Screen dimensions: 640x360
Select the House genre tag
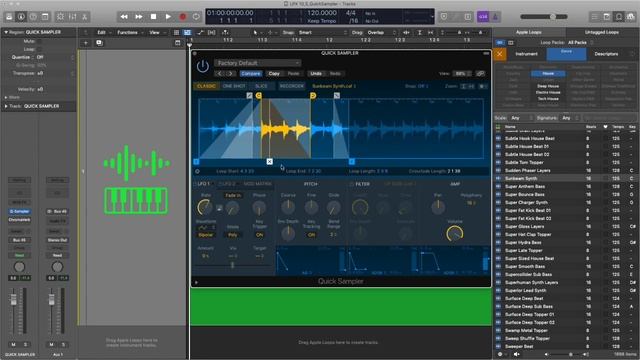coord(548,73)
